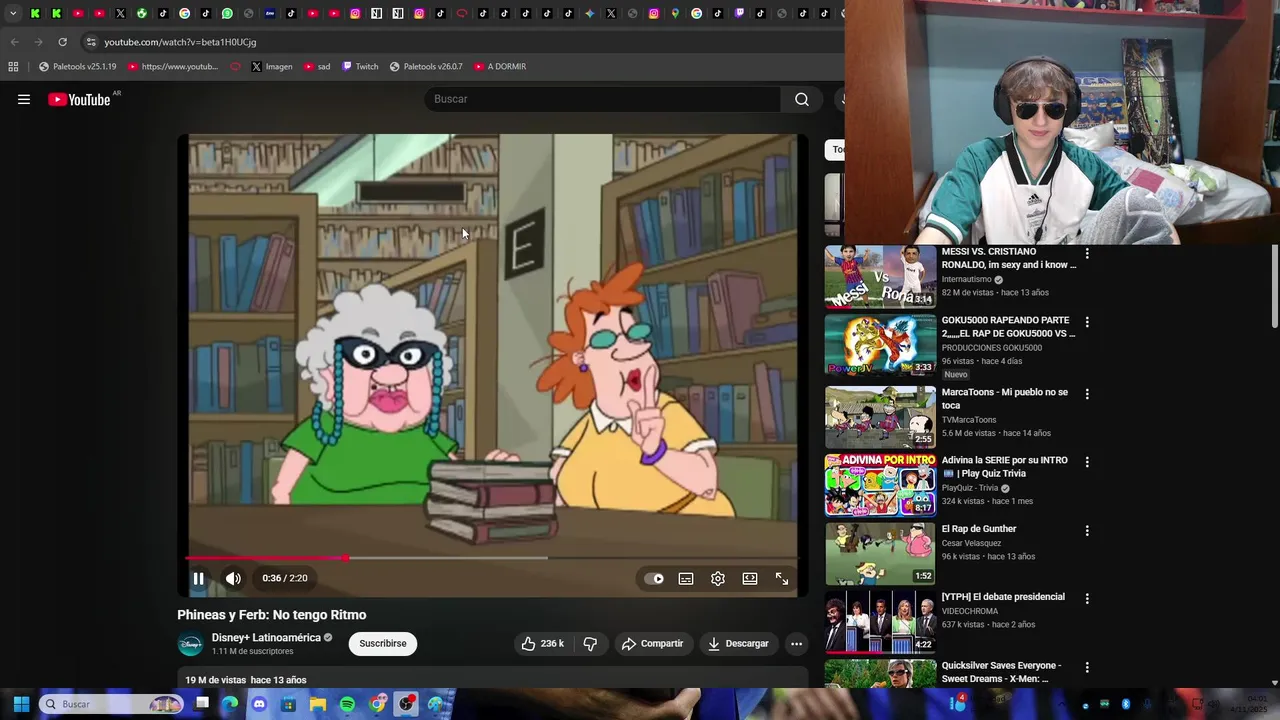The height and width of the screenshot is (720, 1280).
Task: Open the browser apps grid icon
Action: pos(13,67)
